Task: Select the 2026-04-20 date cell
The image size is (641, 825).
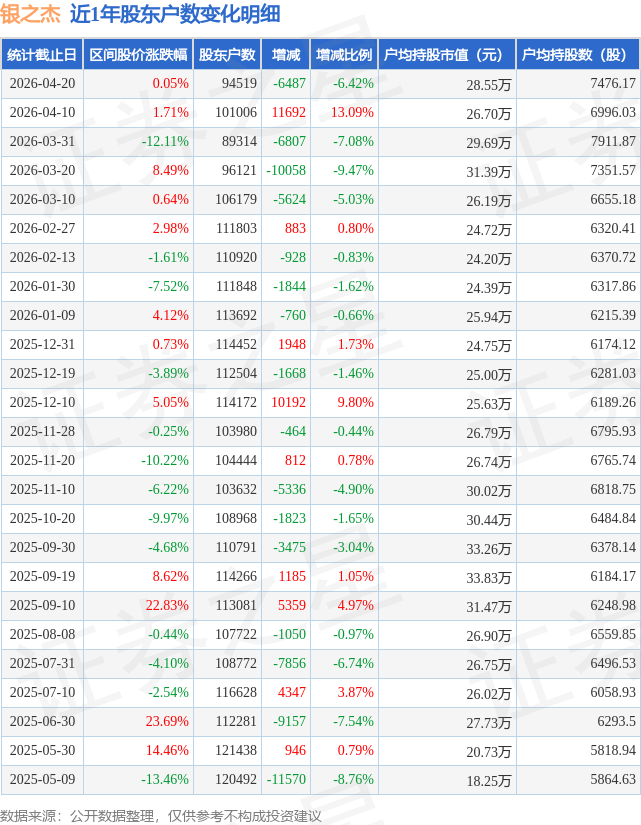Action: (42, 83)
